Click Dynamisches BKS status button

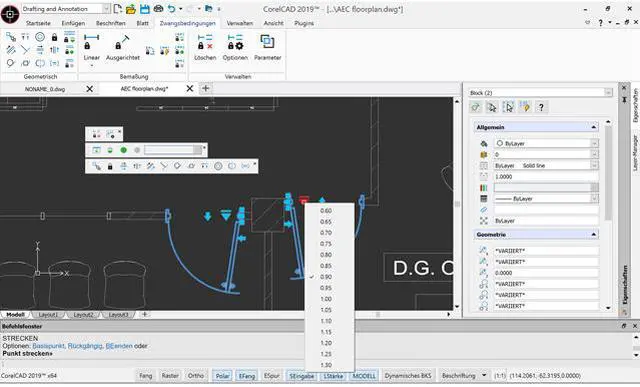407,375
